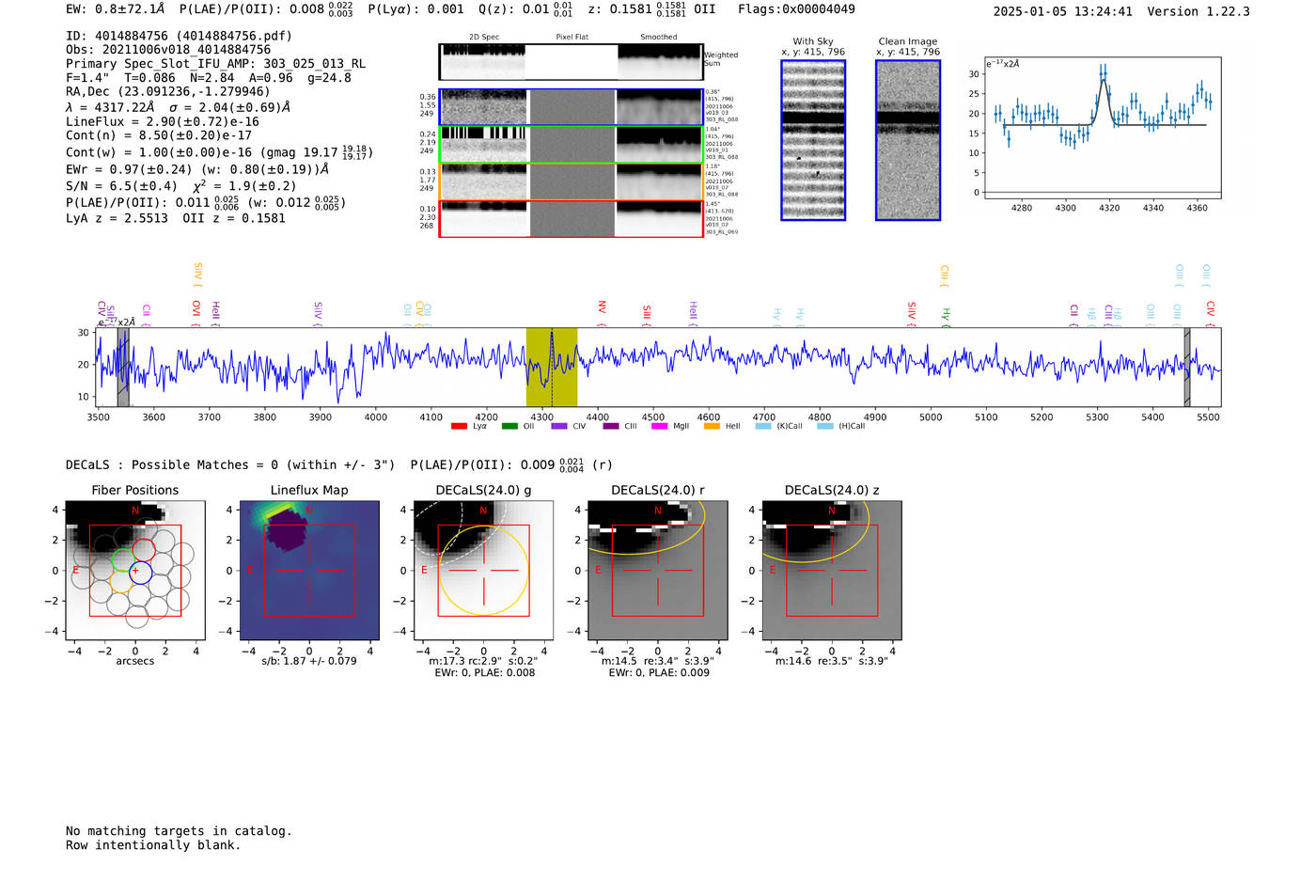This screenshot has height=896, width=1316.
Task: View the DECaLS r-band cutout
Action: 658,570
